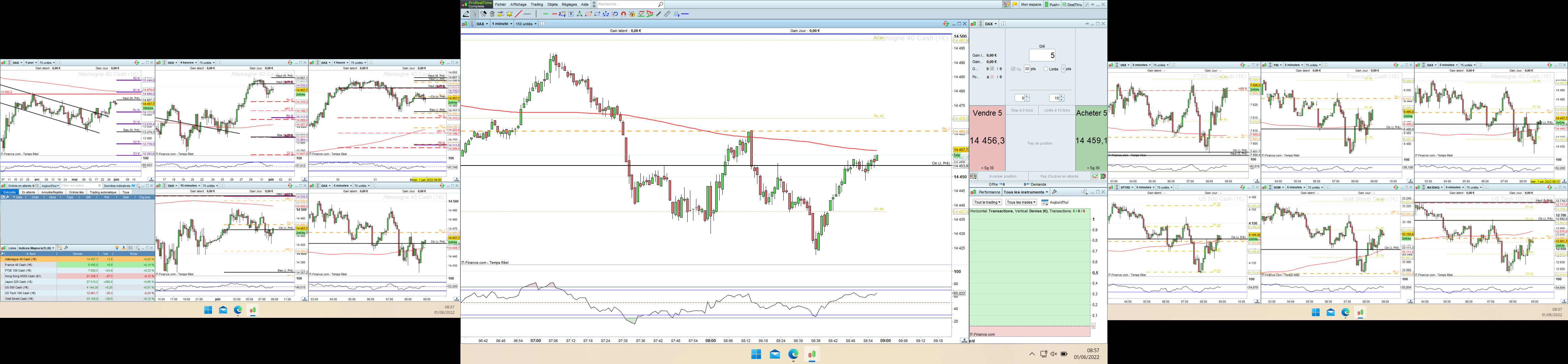Open the Trading menu

click(536, 4)
